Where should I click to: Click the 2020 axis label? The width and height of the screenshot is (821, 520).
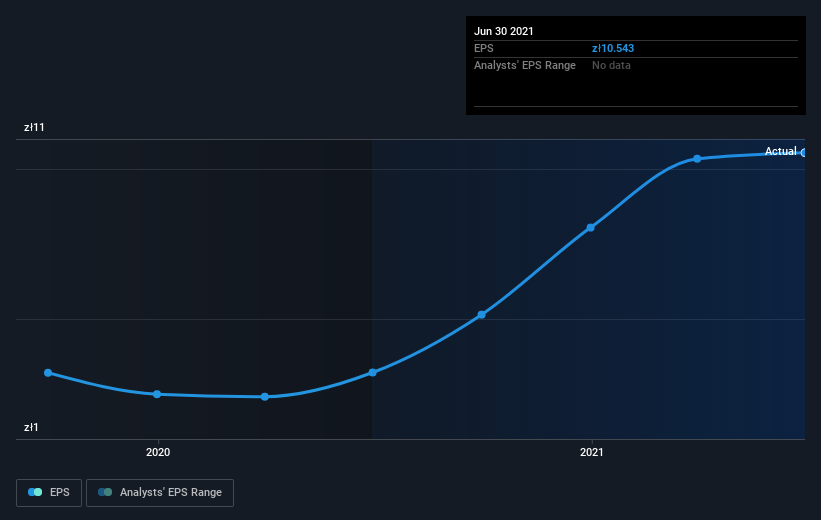coord(158,452)
